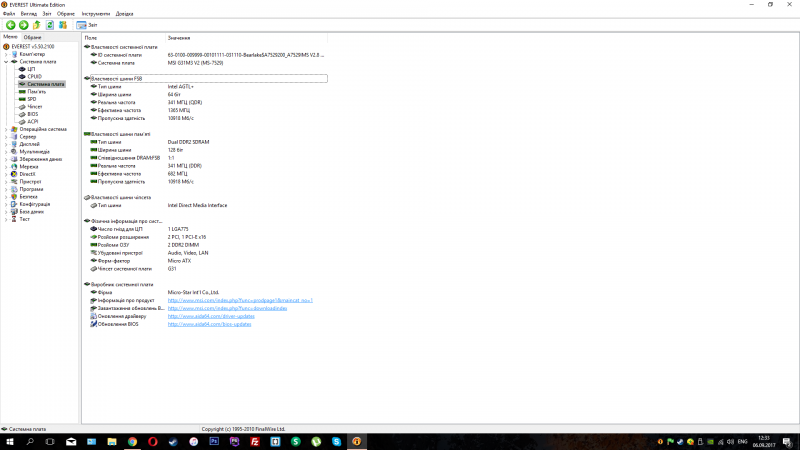Open the Інформація про продукт msi.com link

point(240,301)
